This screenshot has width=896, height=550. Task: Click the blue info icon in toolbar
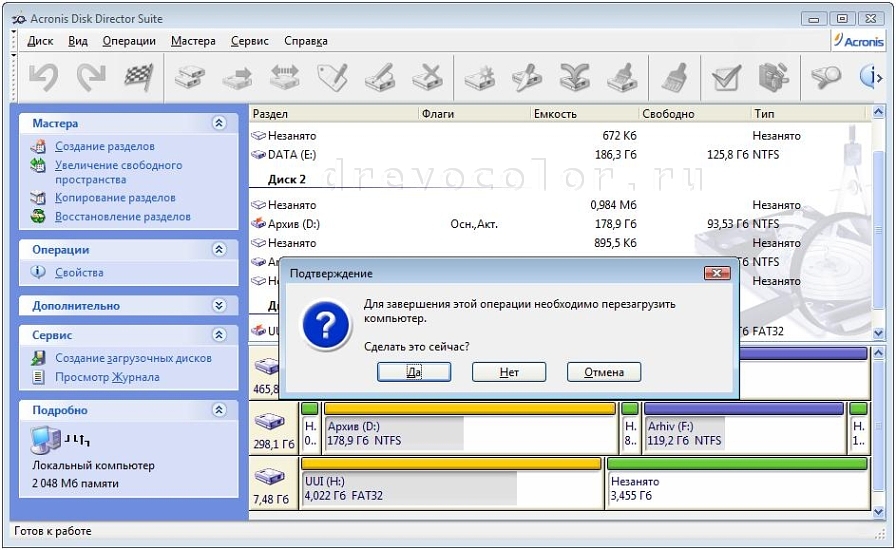(871, 77)
